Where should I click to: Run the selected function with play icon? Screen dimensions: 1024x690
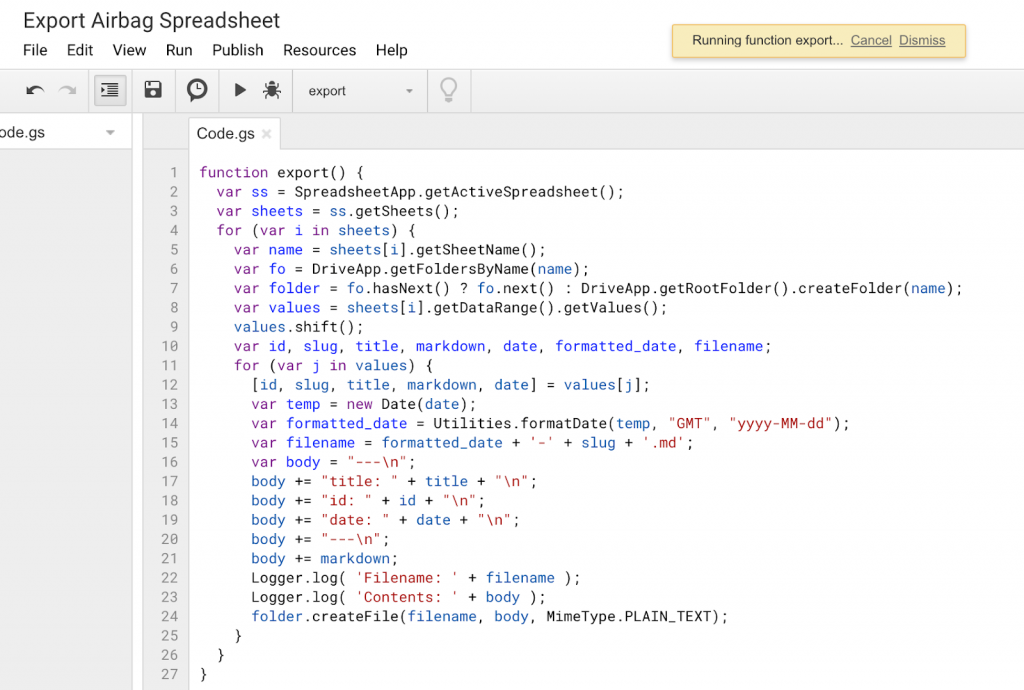coord(240,91)
